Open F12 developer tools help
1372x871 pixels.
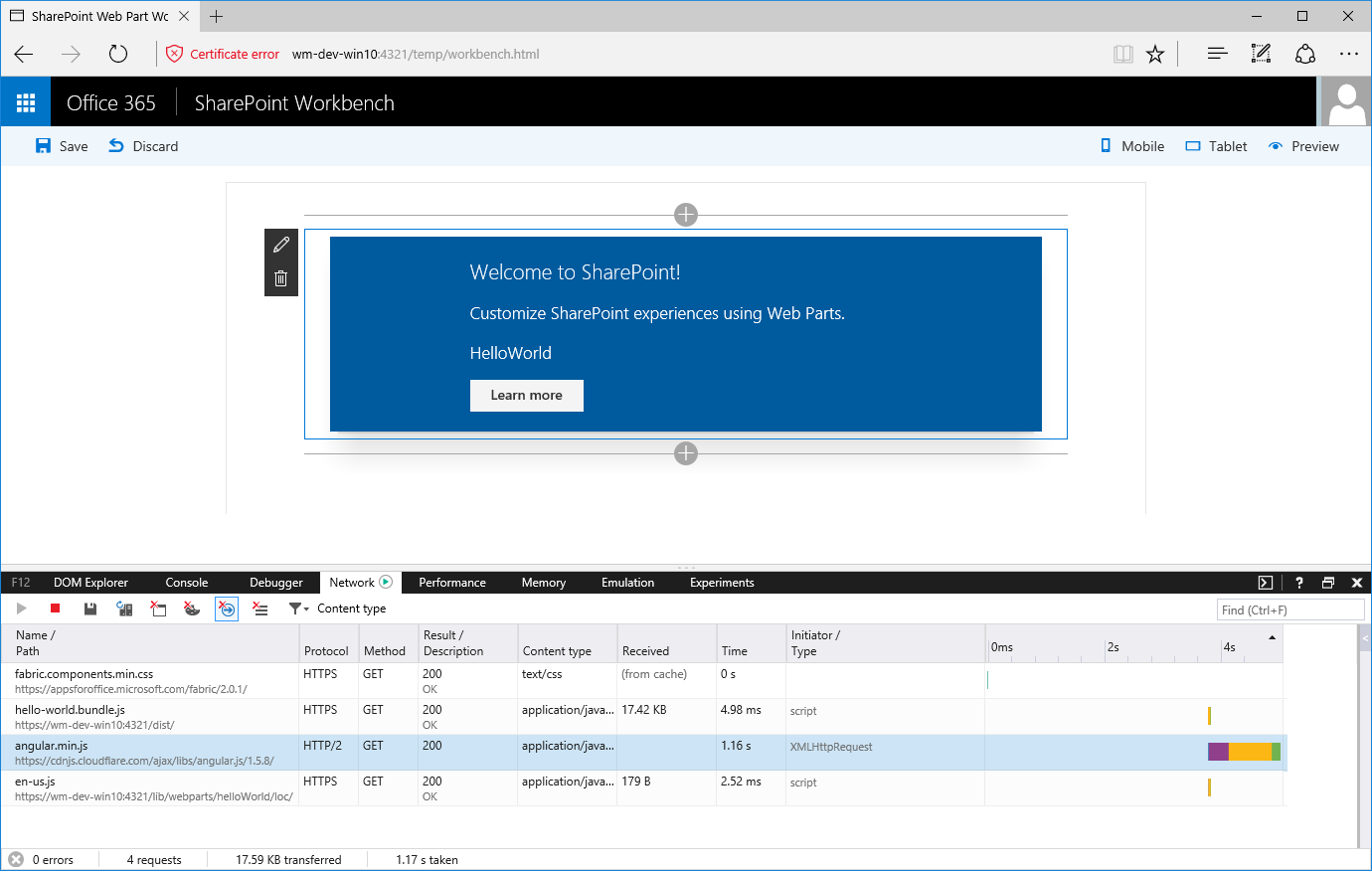coord(1299,583)
